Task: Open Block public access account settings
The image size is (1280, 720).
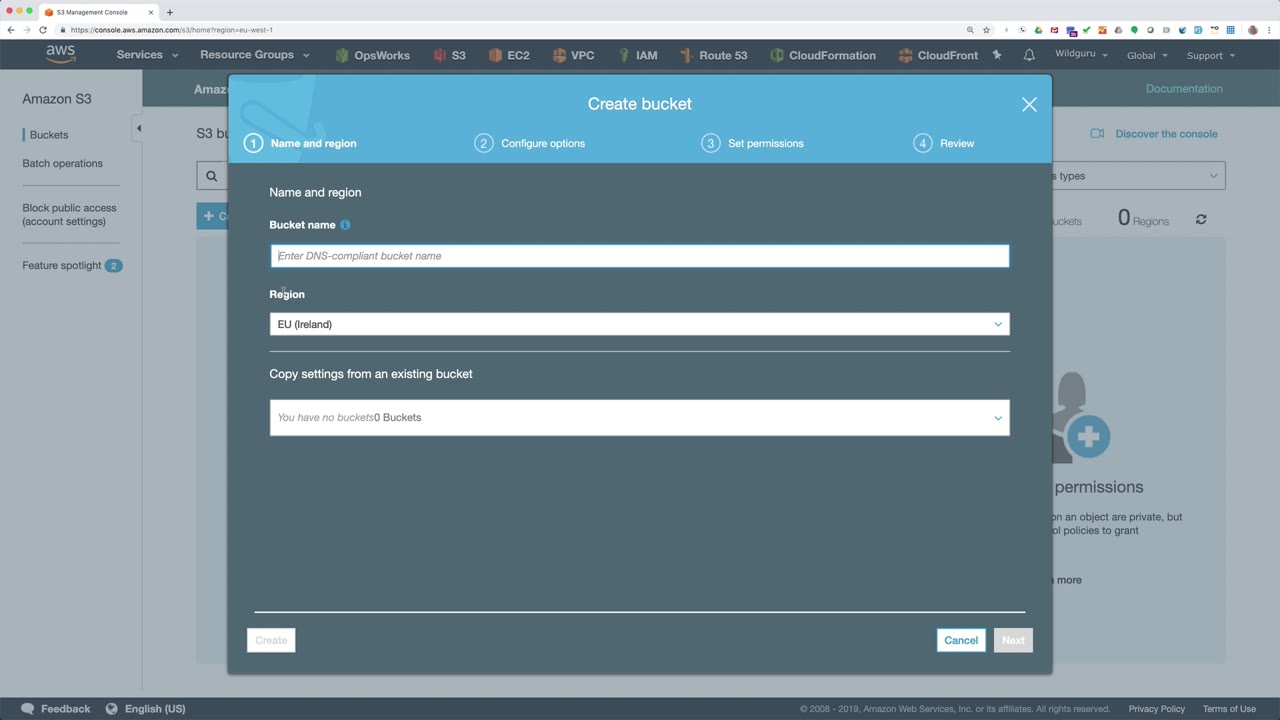Action: tap(69, 215)
